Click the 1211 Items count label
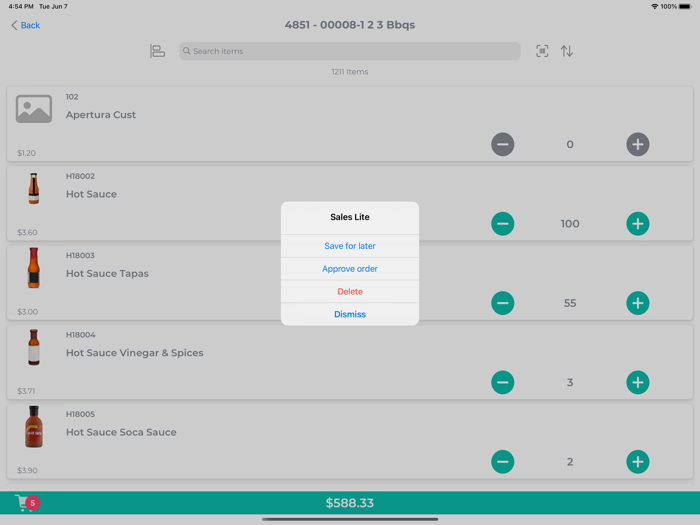 pyautogui.click(x=350, y=72)
